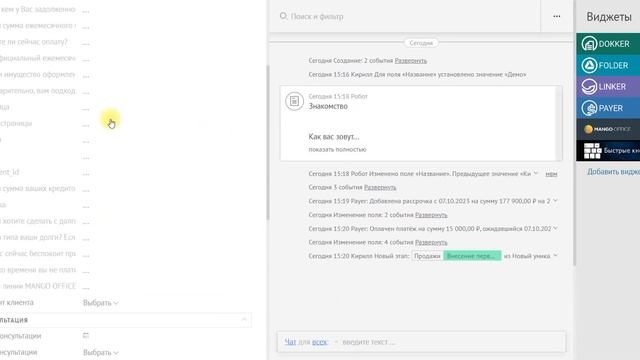Image resolution: width=640 pixels, height=360 pixels.
Task: Collapse the консультация section chevron
Action: pos(244,320)
